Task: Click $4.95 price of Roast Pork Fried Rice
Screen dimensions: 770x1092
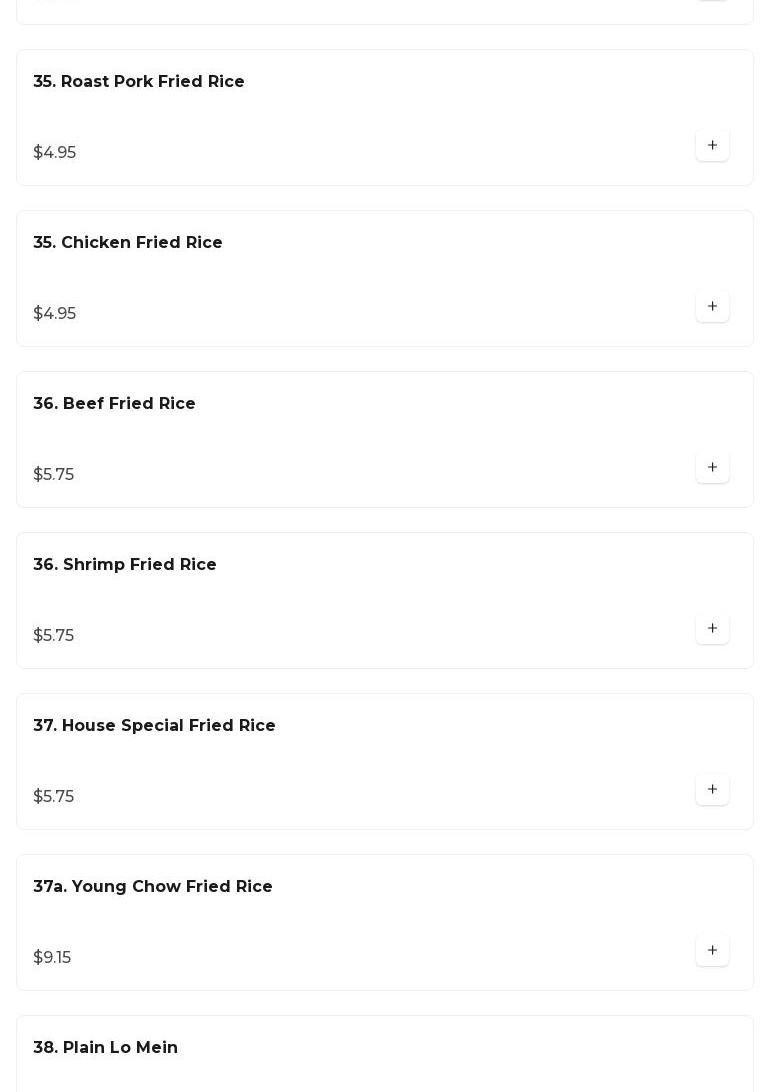Action: [x=54, y=153]
